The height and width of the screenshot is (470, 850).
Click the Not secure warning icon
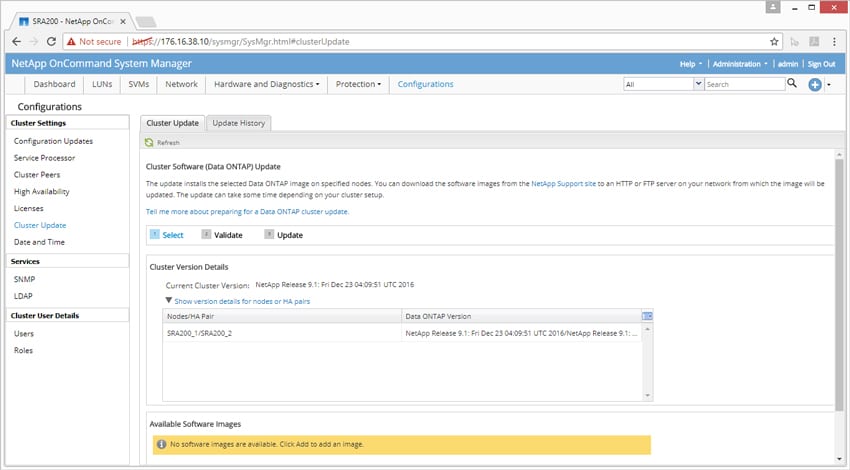(x=71, y=42)
